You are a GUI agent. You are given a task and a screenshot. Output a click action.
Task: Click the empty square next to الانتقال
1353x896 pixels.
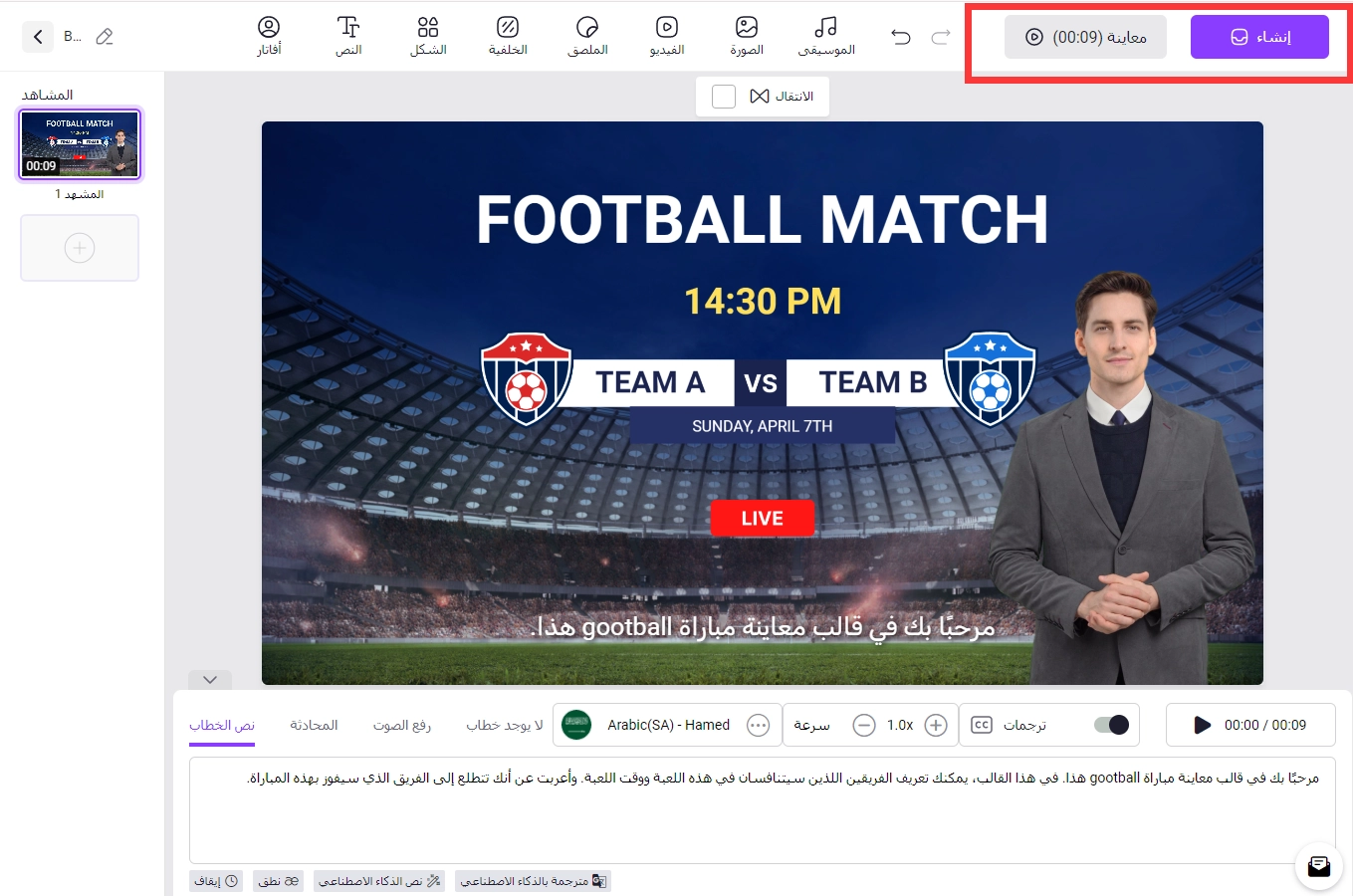click(724, 97)
